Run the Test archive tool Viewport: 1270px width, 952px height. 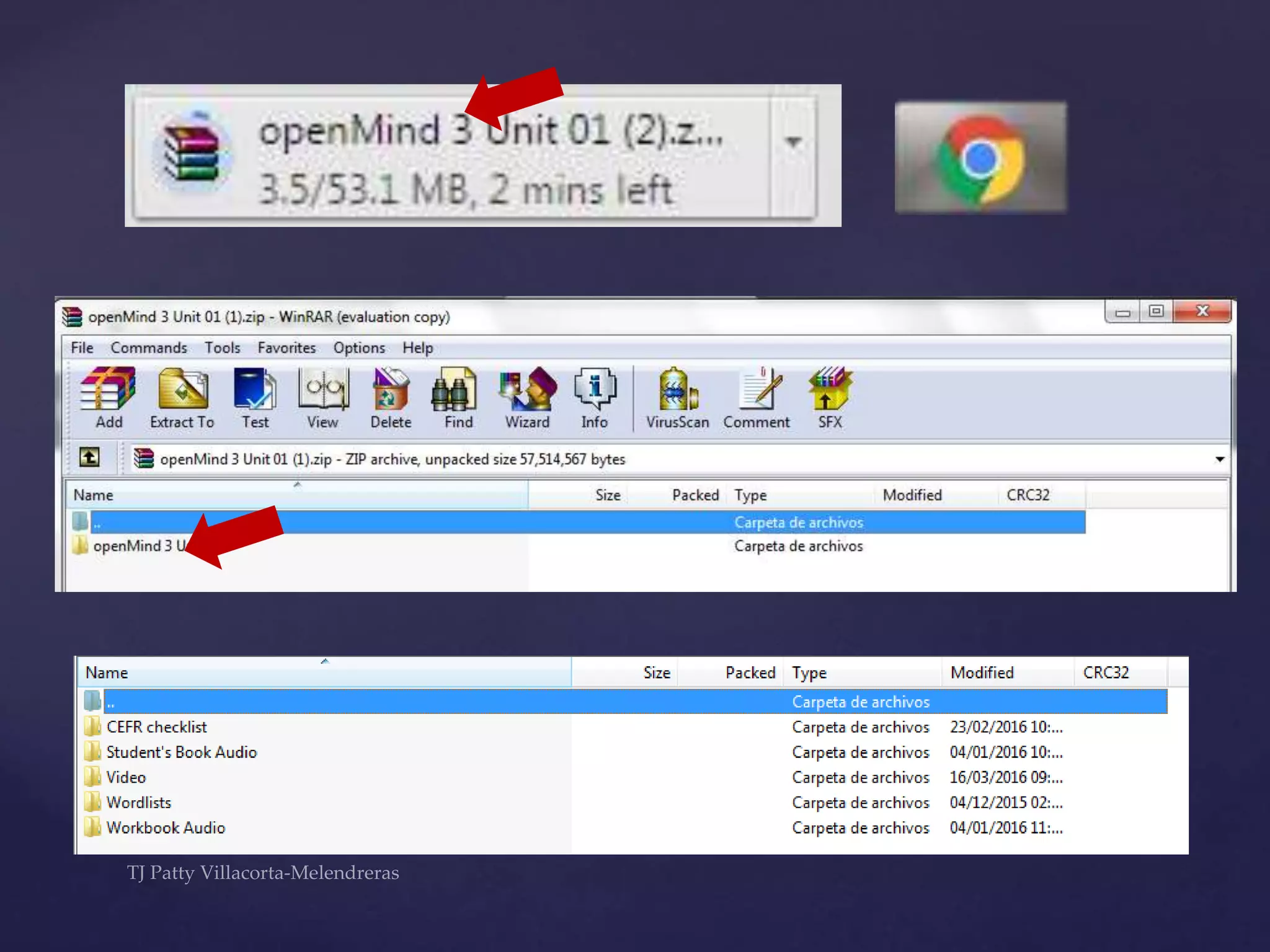[255, 397]
